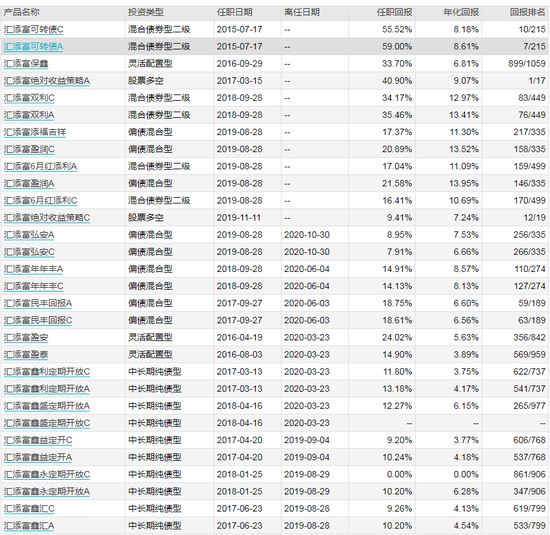Click the 任职日期 column header
This screenshot has width=550, height=535.
234,13
